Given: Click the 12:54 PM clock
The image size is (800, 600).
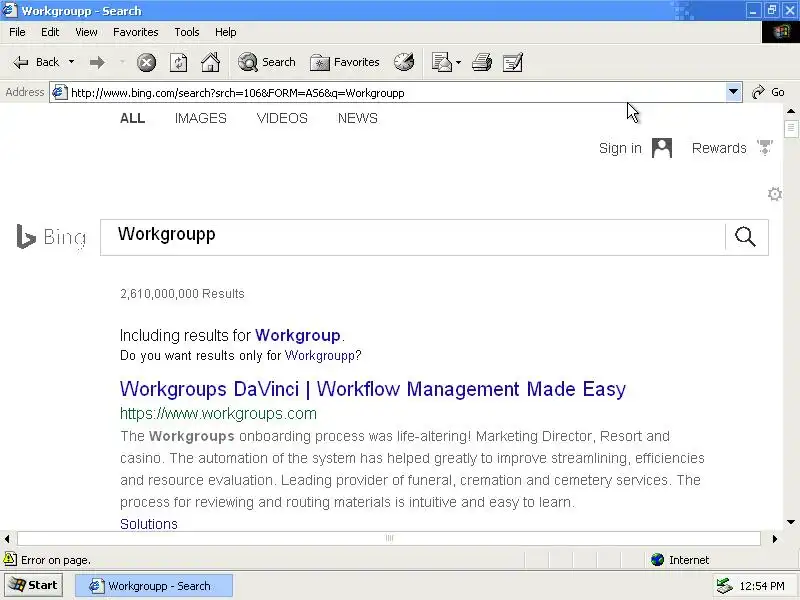Looking at the screenshot, I should [762, 586].
